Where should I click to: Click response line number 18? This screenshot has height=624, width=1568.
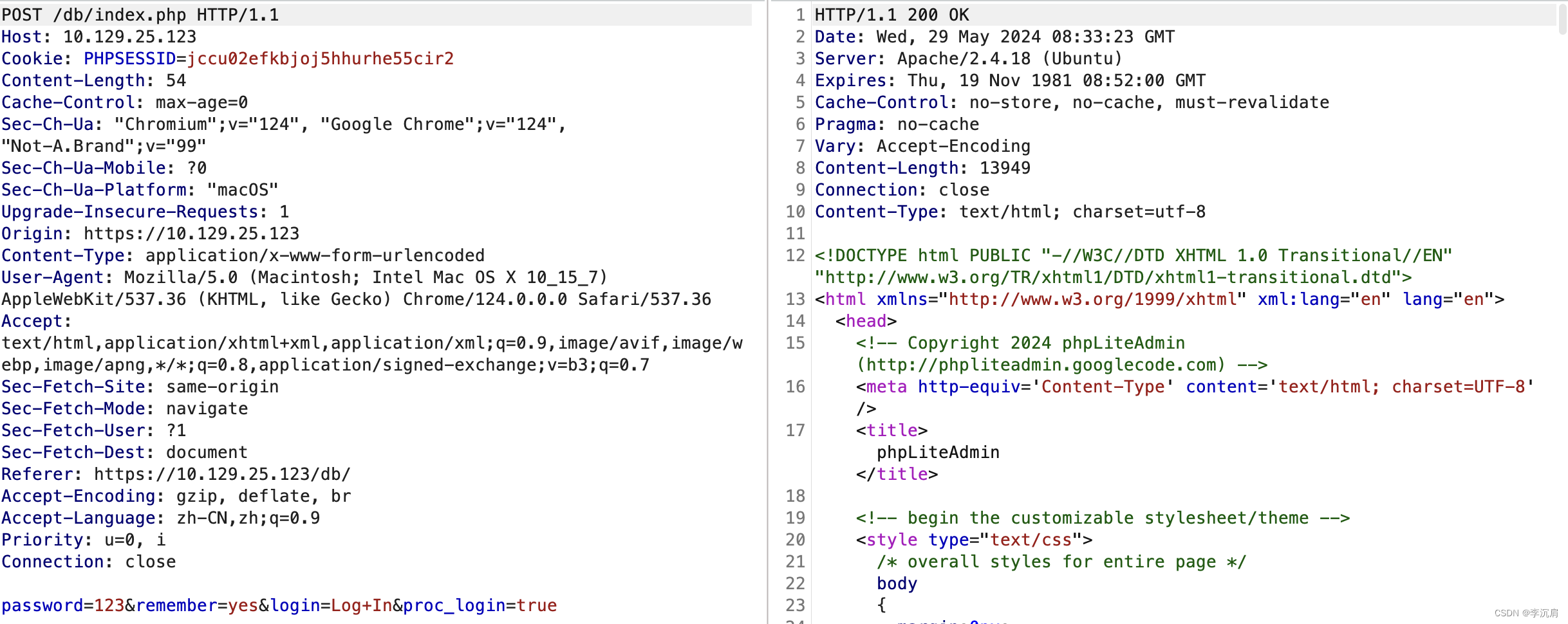tap(796, 496)
